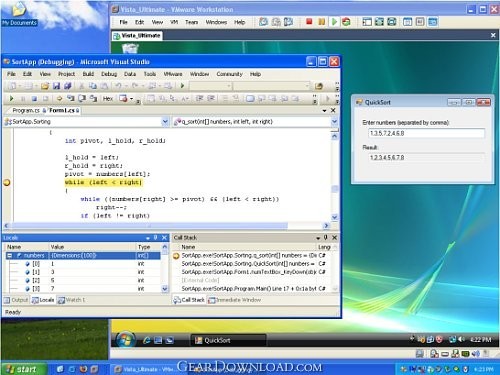Open the VMware menu in Visual Studio
This screenshot has width=500, height=375.
[x=173, y=74]
